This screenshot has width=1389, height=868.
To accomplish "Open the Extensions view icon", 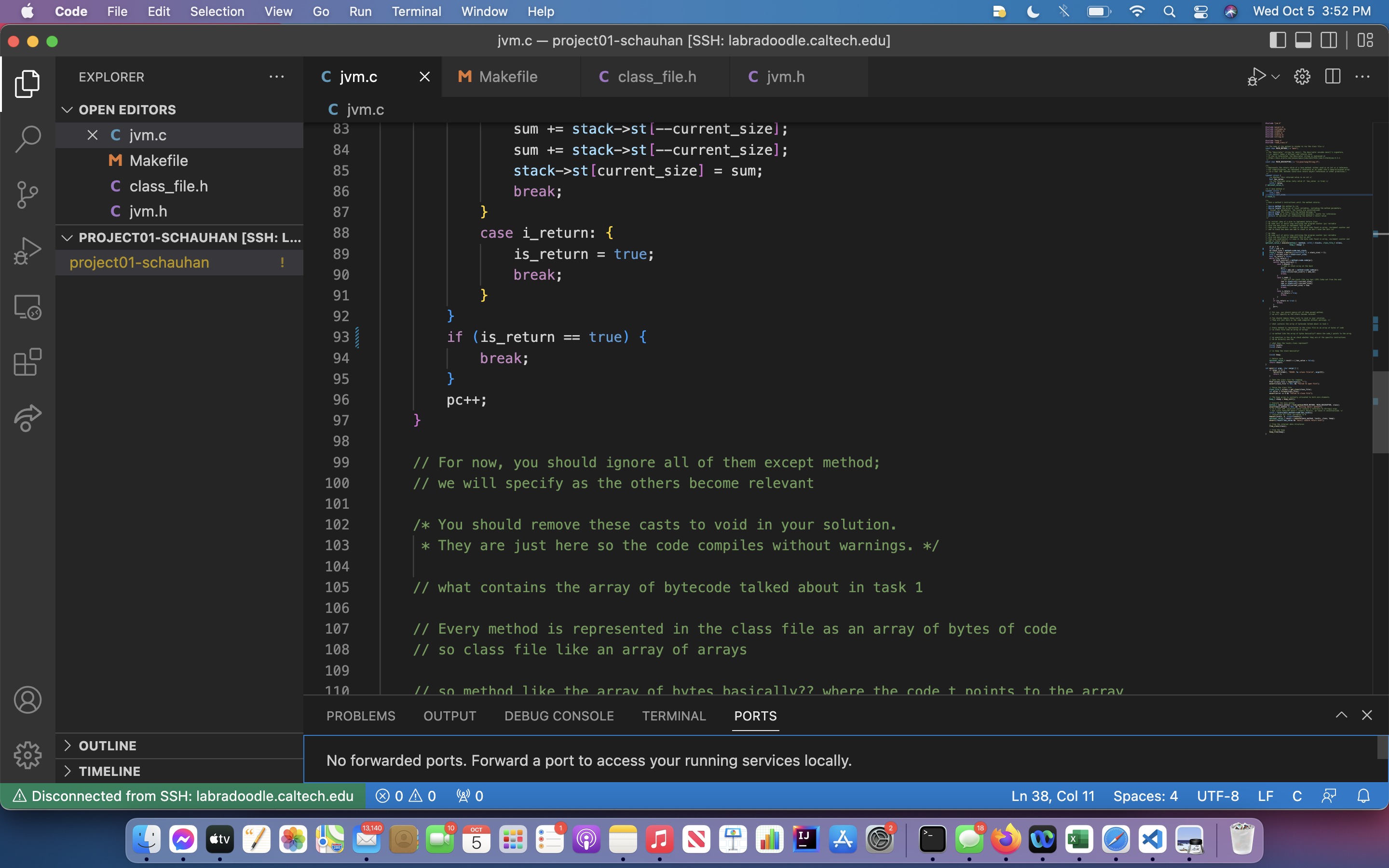I will point(27,362).
